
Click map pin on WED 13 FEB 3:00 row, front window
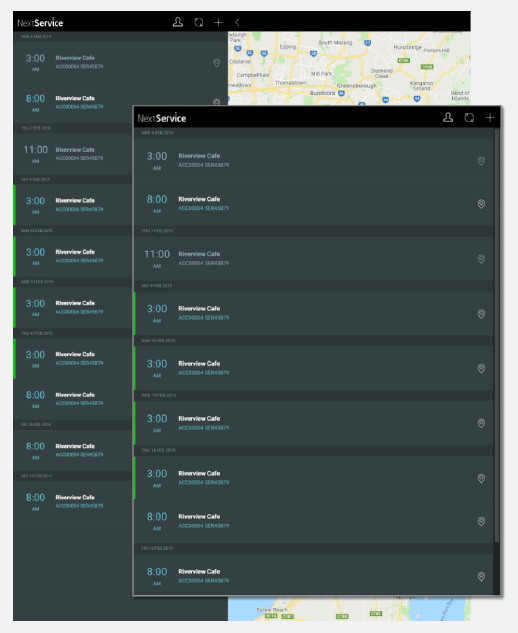481,423
